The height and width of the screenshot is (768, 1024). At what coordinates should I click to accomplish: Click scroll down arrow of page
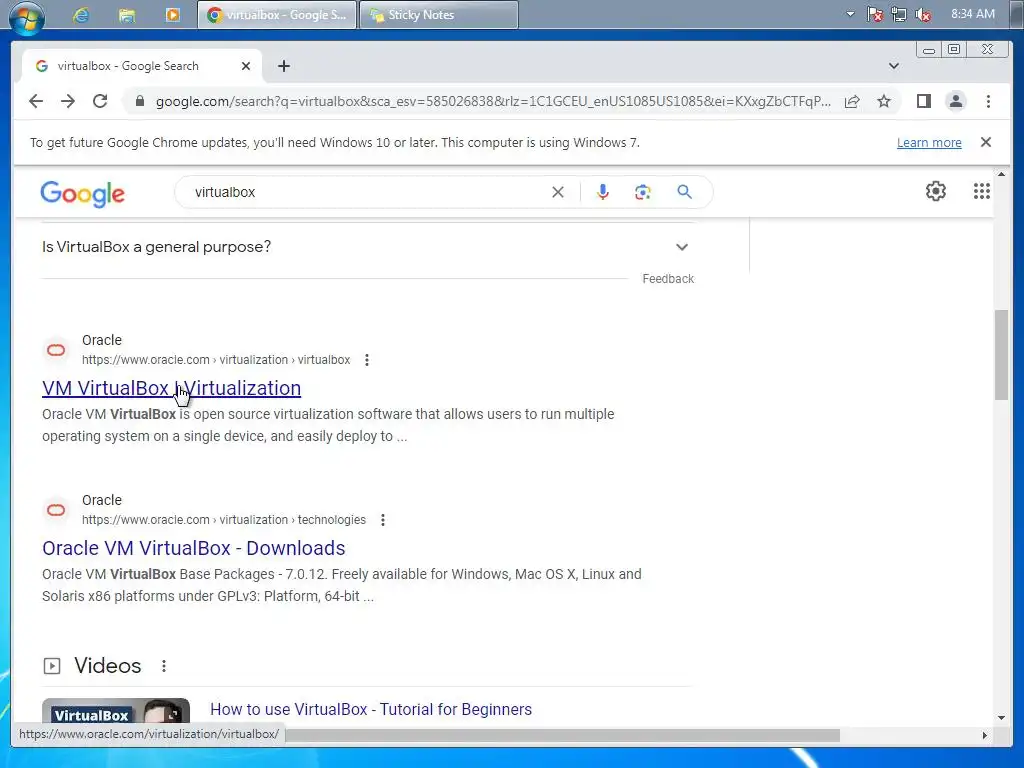(x=1001, y=718)
